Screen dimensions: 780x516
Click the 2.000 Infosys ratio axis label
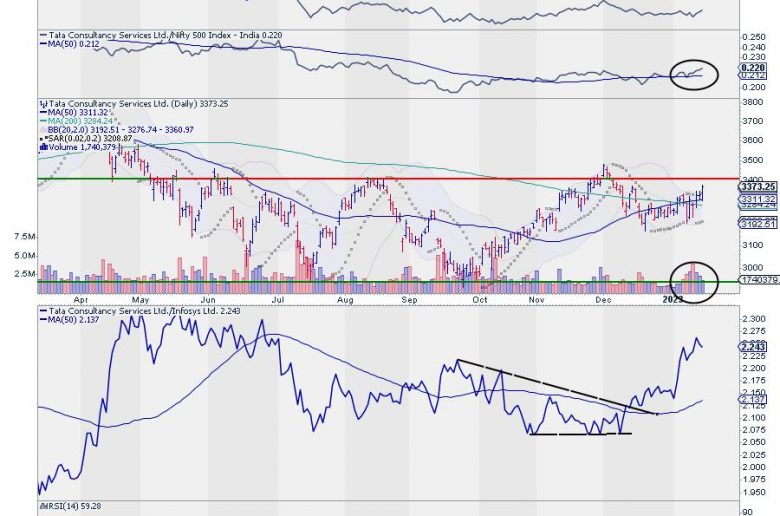pyautogui.click(x=754, y=467)
